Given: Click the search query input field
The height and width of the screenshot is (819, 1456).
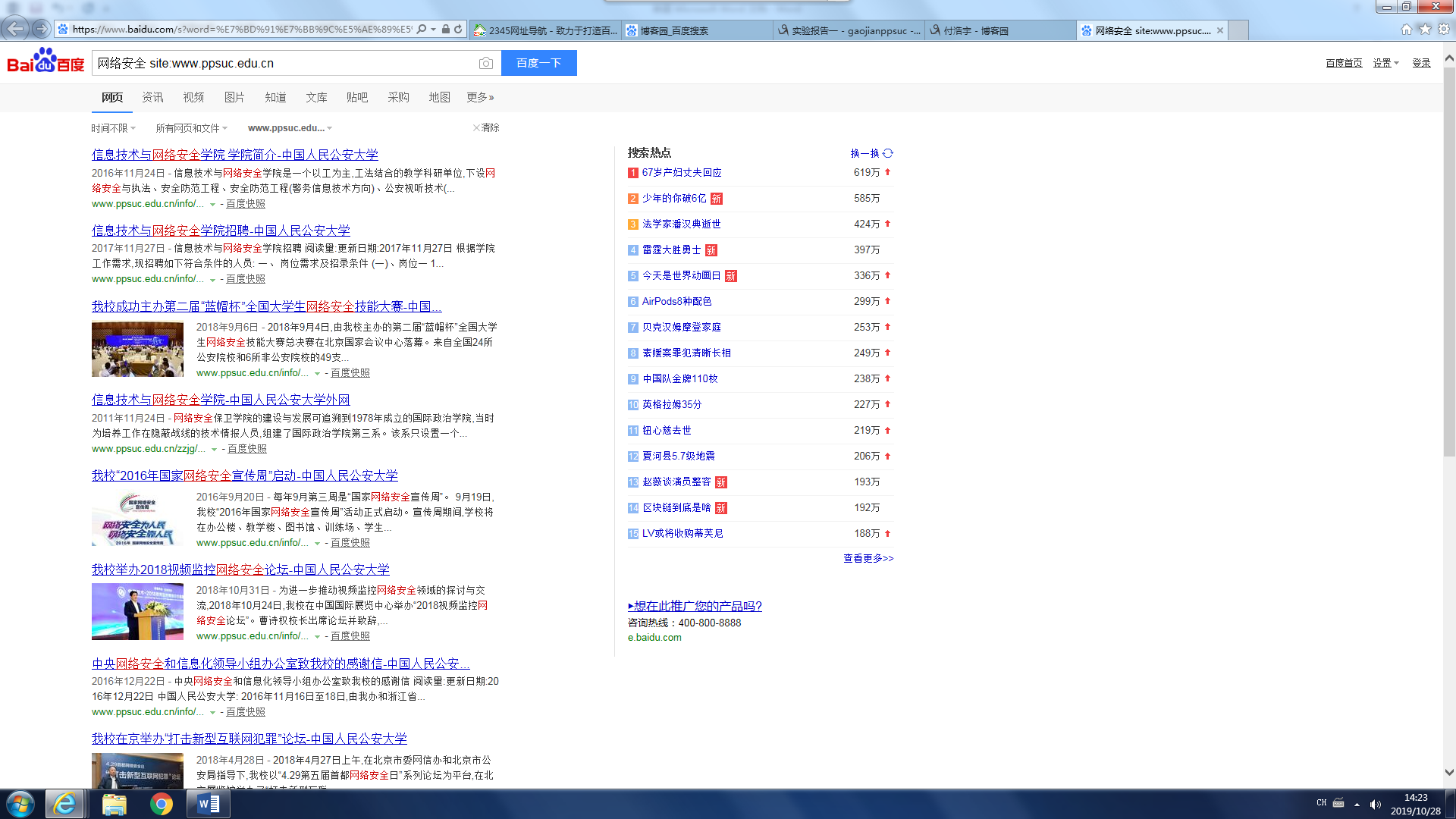Looking at the screenshot, I should tap(284, 64).
